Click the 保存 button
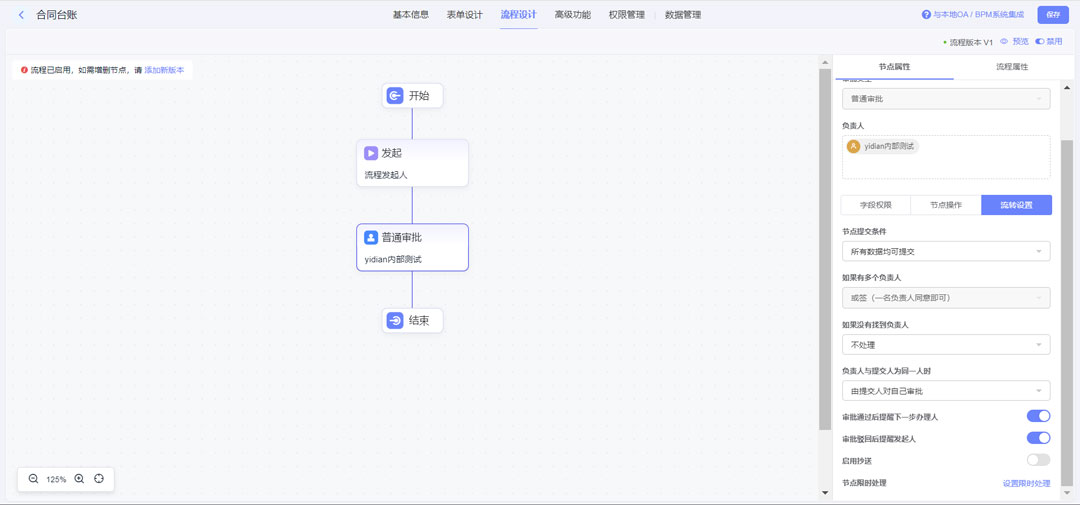The width and height of the screenshot is (1080, 505). tap(1052, 15)
